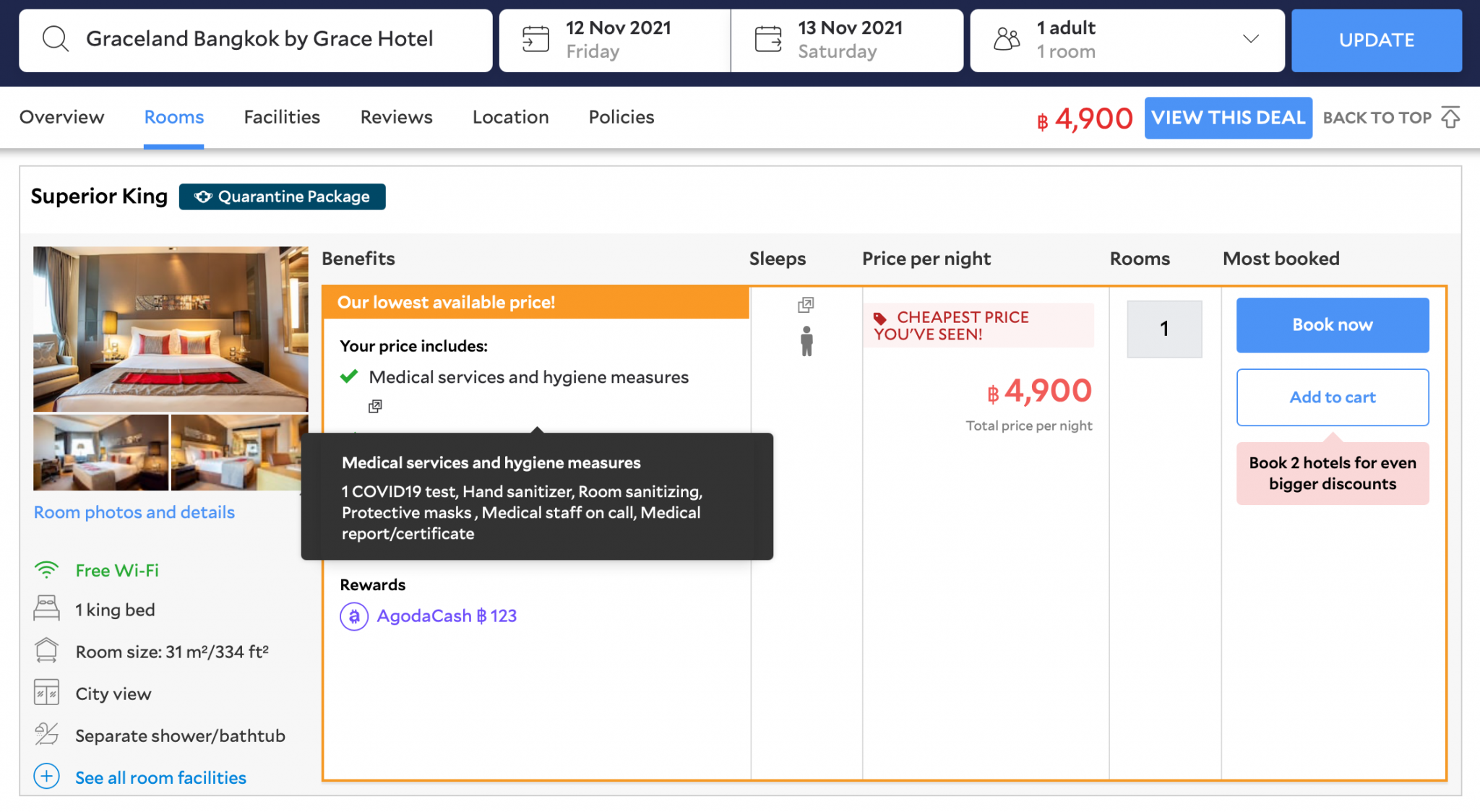Open the Policies tab
This screenshot has height=812, width=1480.
[x=621, y=117]
